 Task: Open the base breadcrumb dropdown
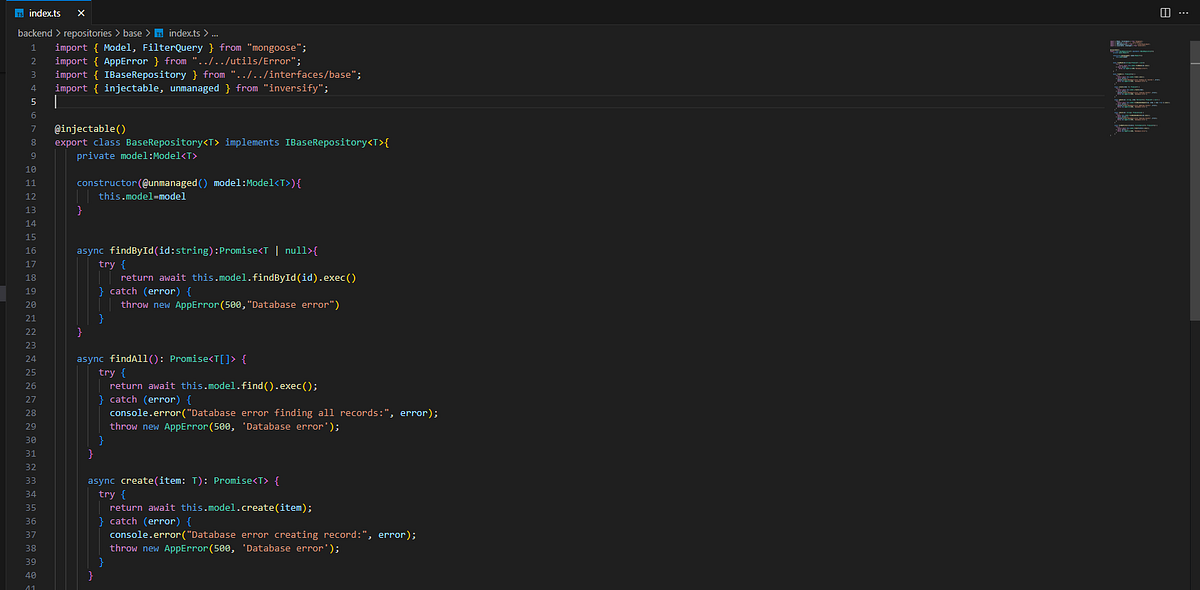[x=132, y=32]
